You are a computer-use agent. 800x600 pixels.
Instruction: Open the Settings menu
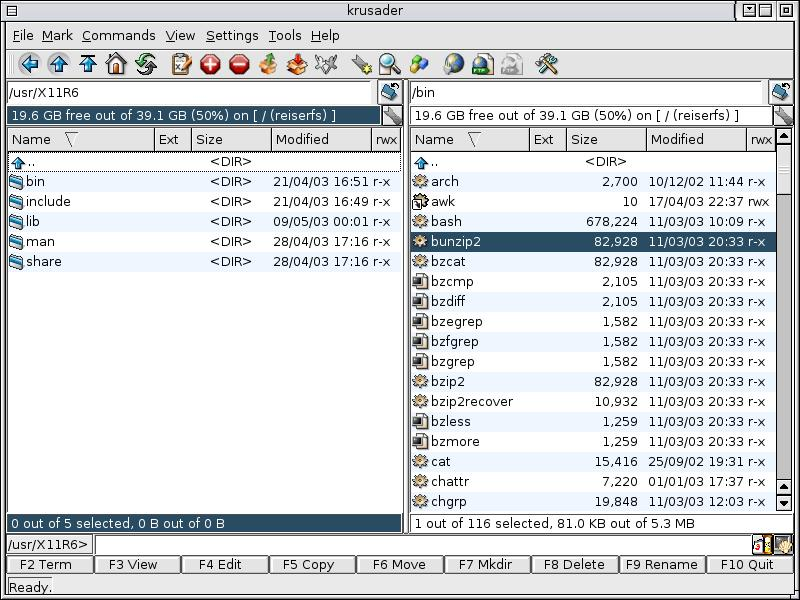232,35
